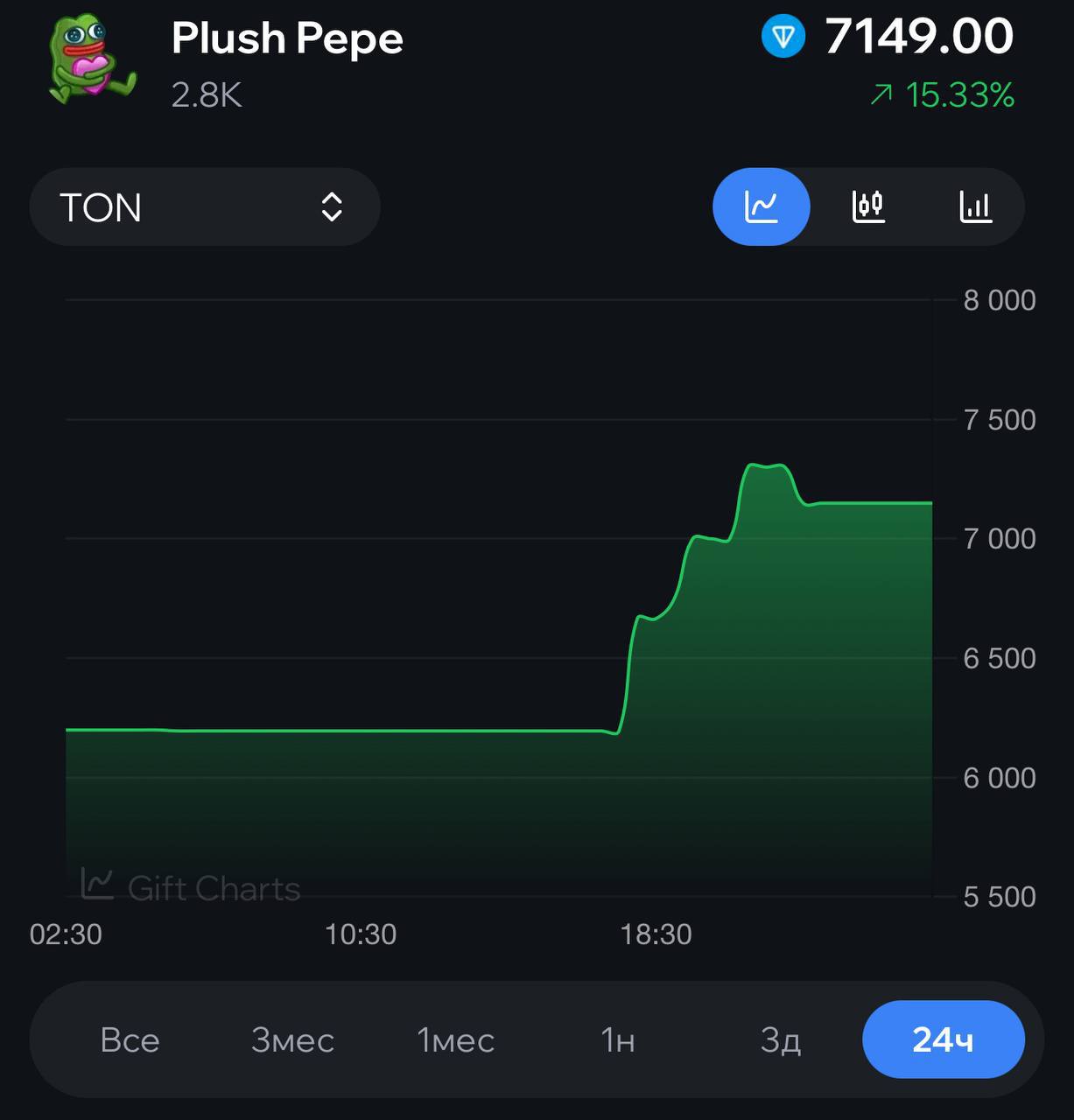
Task: Click the 18:30 time axis label
Action: (656, 934)
